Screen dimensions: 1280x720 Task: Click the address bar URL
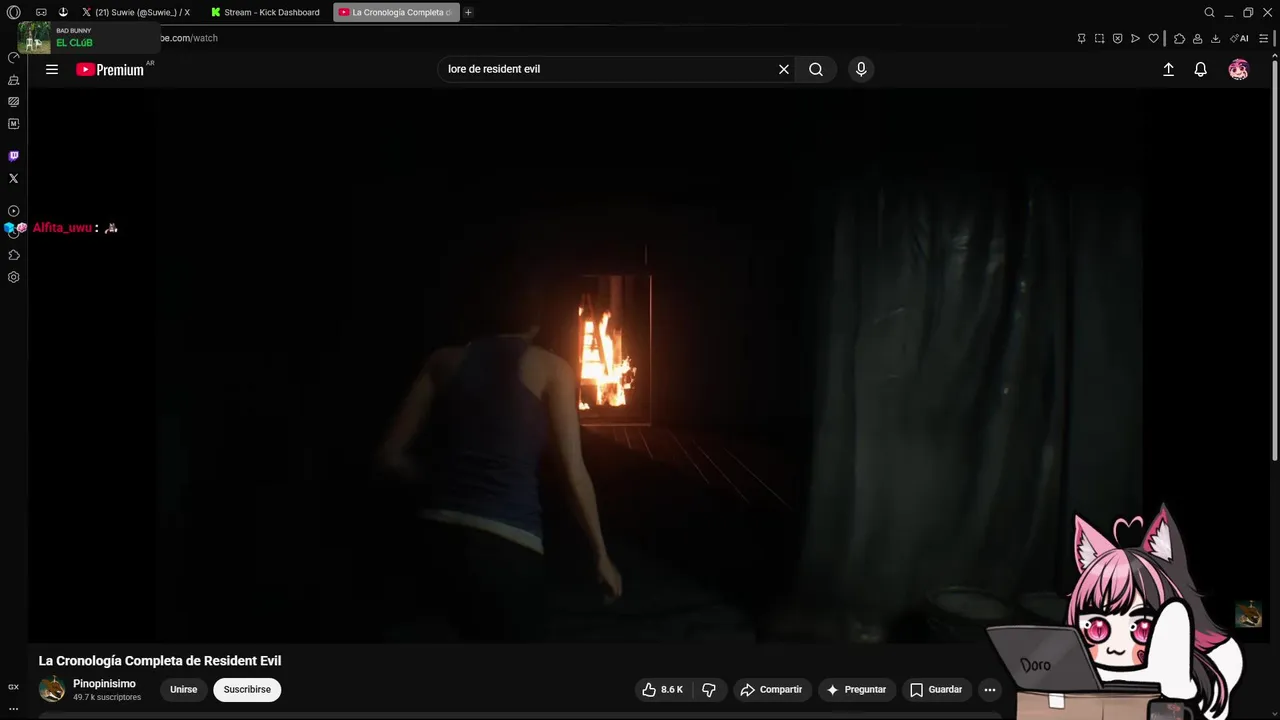pyautogui.click(x=189, y=38)
